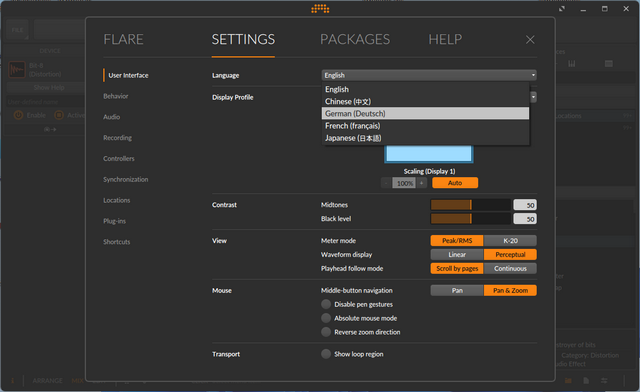Open the Audio settings section
This screenshot has width=640, height=392.
[111, 117]
